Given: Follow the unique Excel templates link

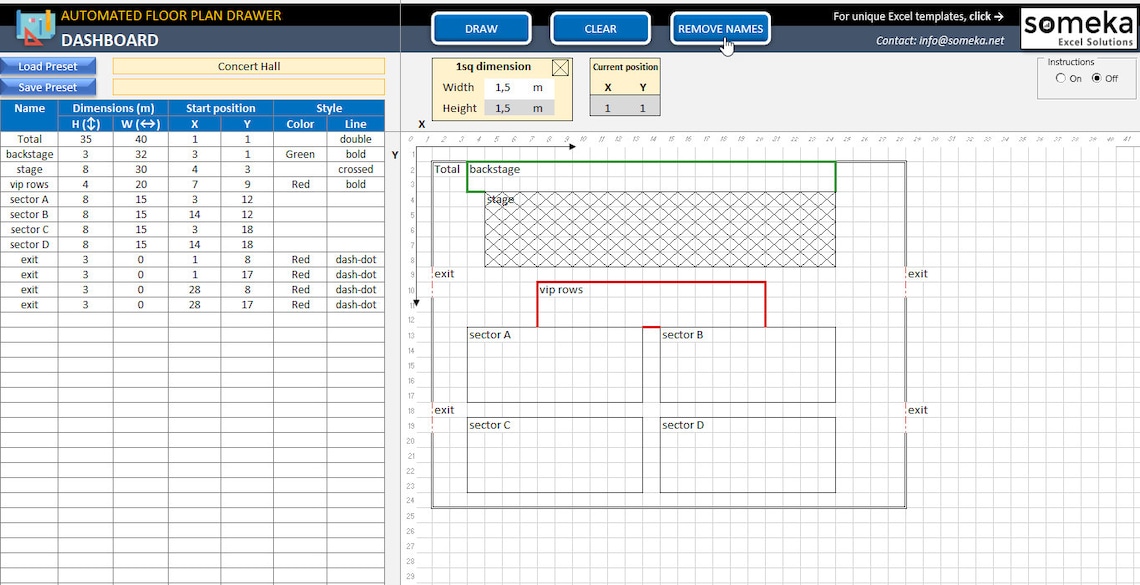Looking at the screenshot, I should coord(918,16).
